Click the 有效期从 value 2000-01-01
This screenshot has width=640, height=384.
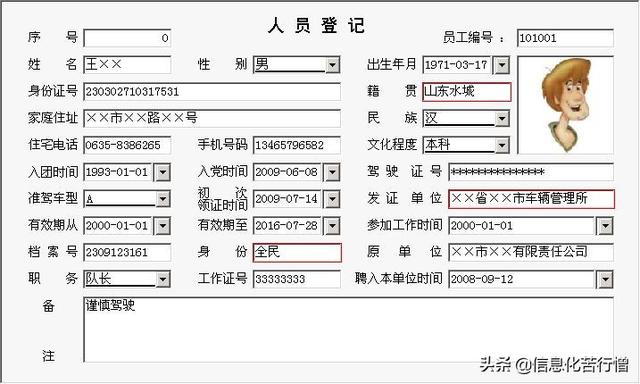point(118,226)
